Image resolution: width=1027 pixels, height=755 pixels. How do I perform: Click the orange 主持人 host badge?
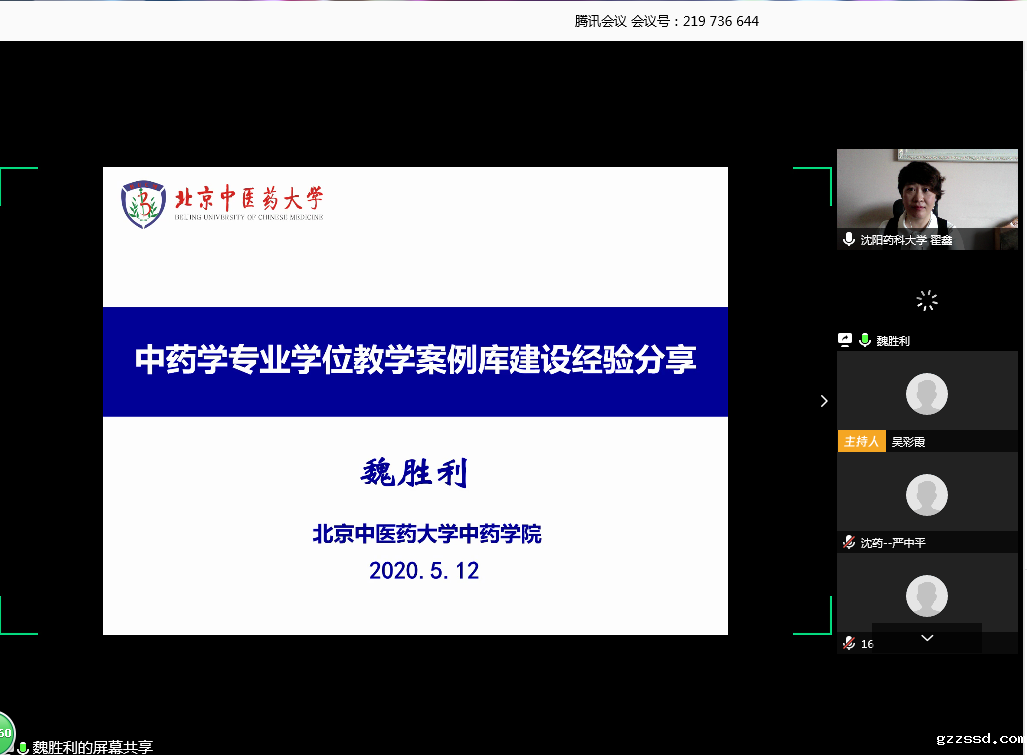pos(861,441)
